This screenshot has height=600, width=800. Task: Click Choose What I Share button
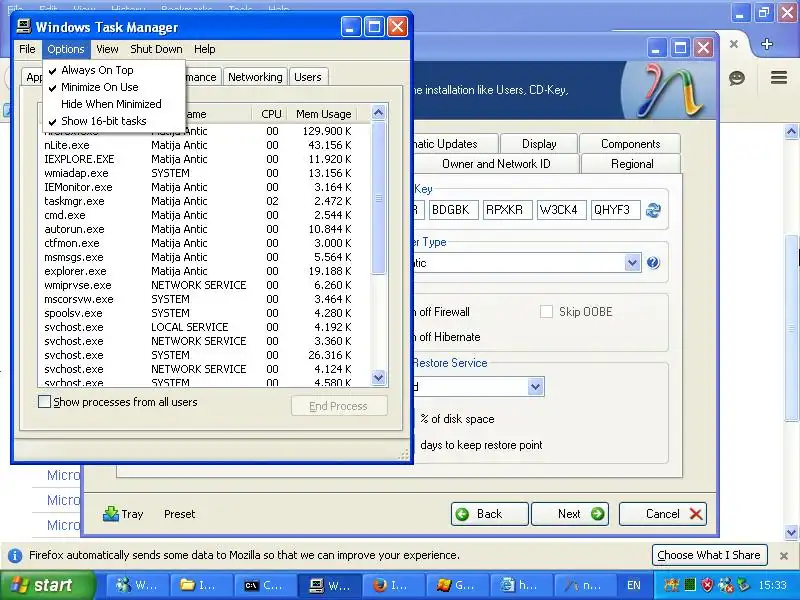(x=709, y=555)
